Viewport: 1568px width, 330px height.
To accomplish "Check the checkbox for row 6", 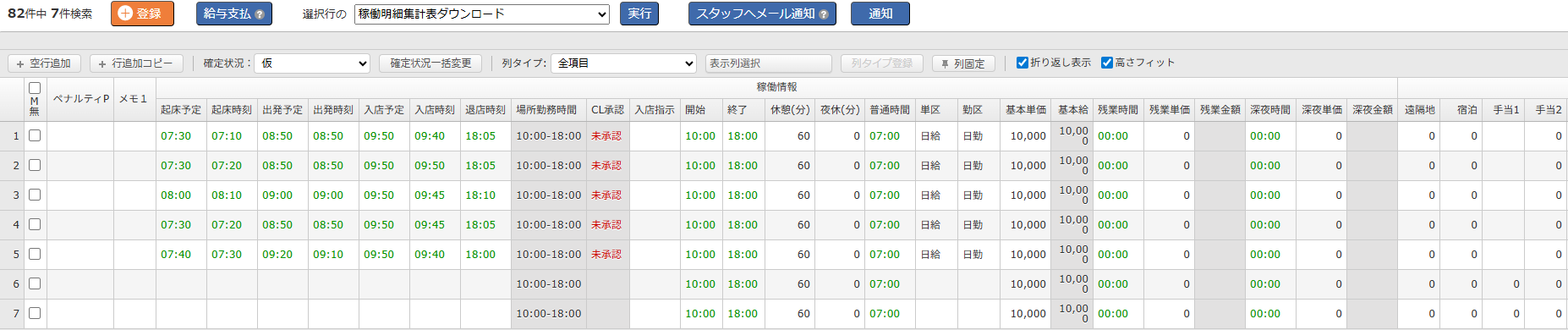I will pos(35,283).
